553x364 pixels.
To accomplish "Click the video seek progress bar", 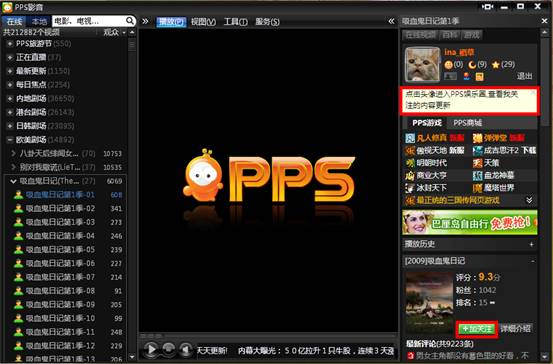I will 268,335.
